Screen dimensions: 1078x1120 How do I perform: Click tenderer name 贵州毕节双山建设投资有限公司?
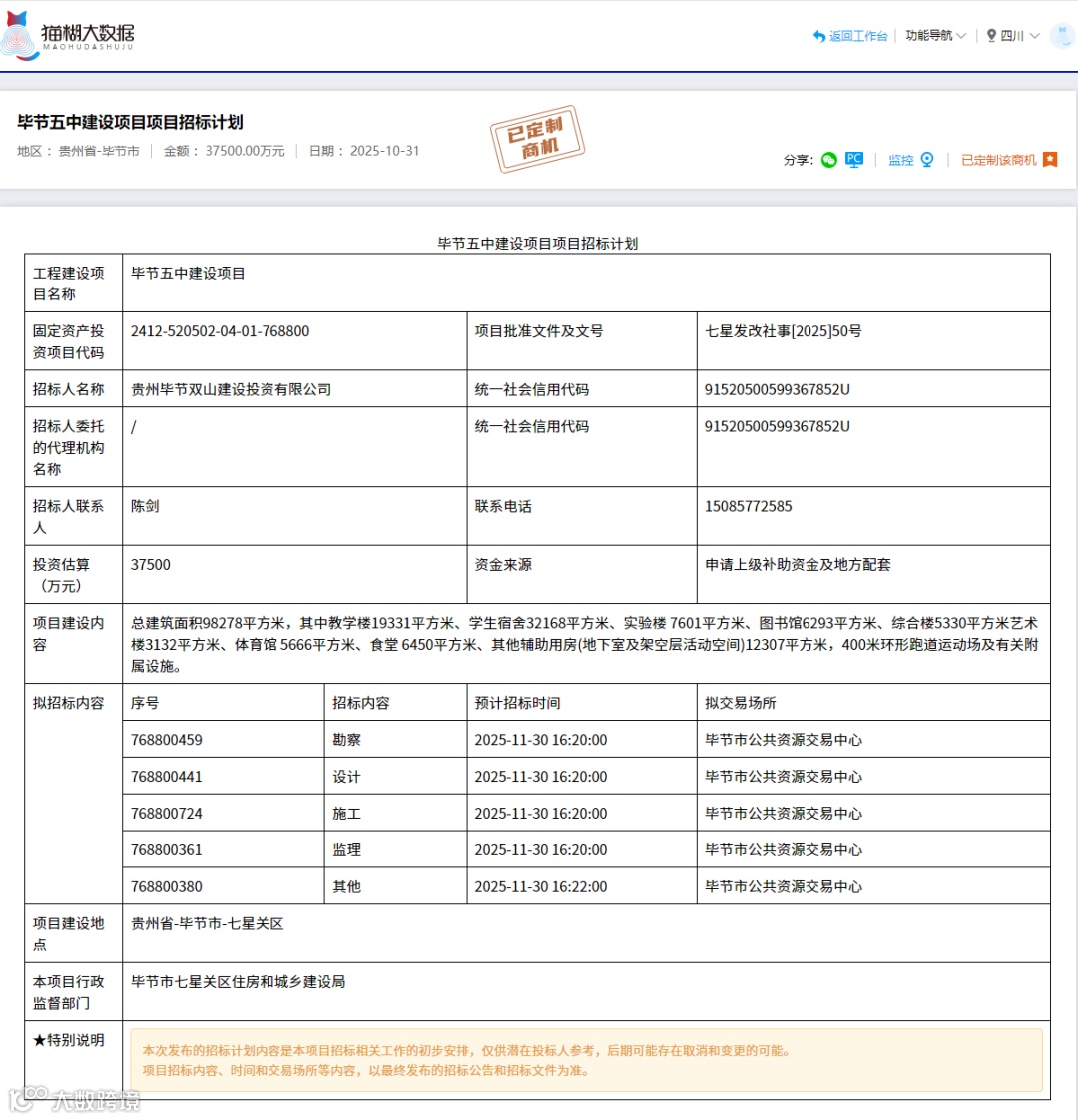[x=231, y=390]
